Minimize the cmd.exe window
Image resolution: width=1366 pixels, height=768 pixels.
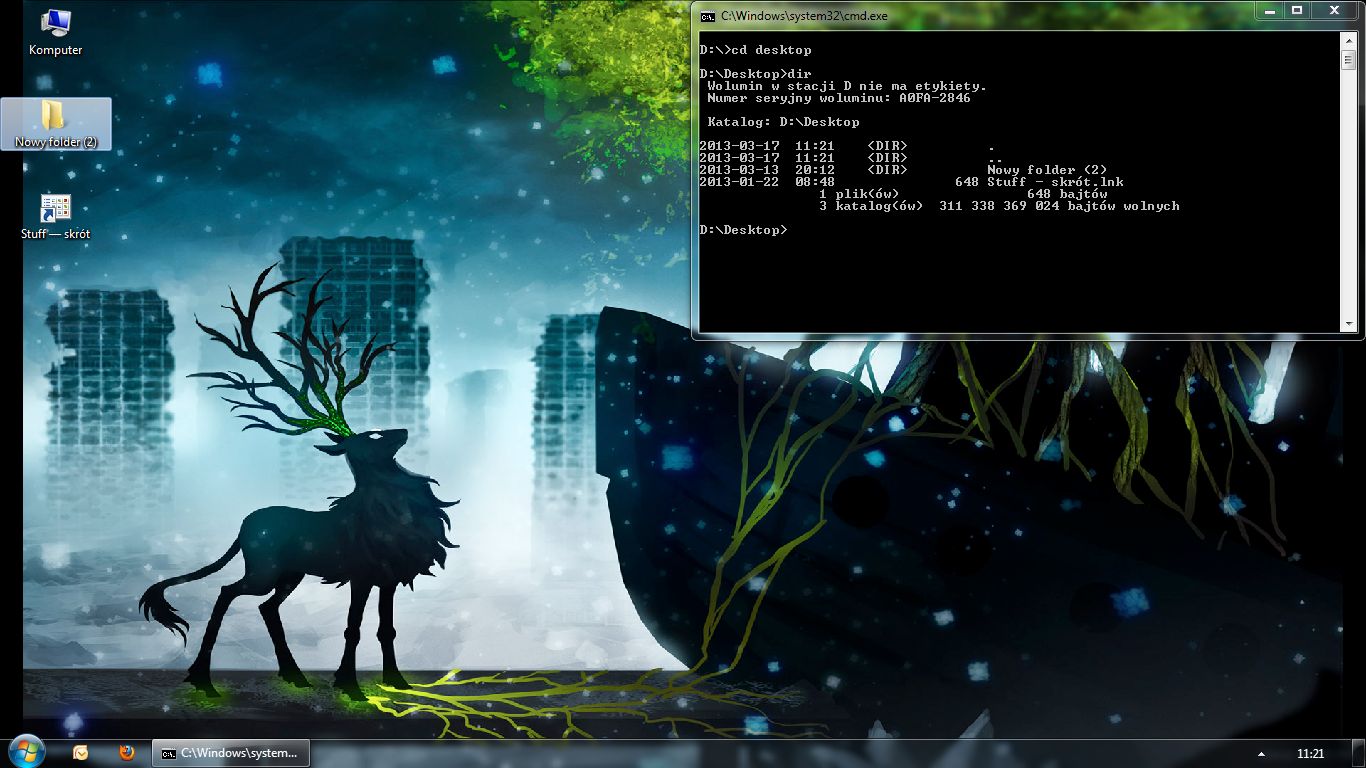1269,10
